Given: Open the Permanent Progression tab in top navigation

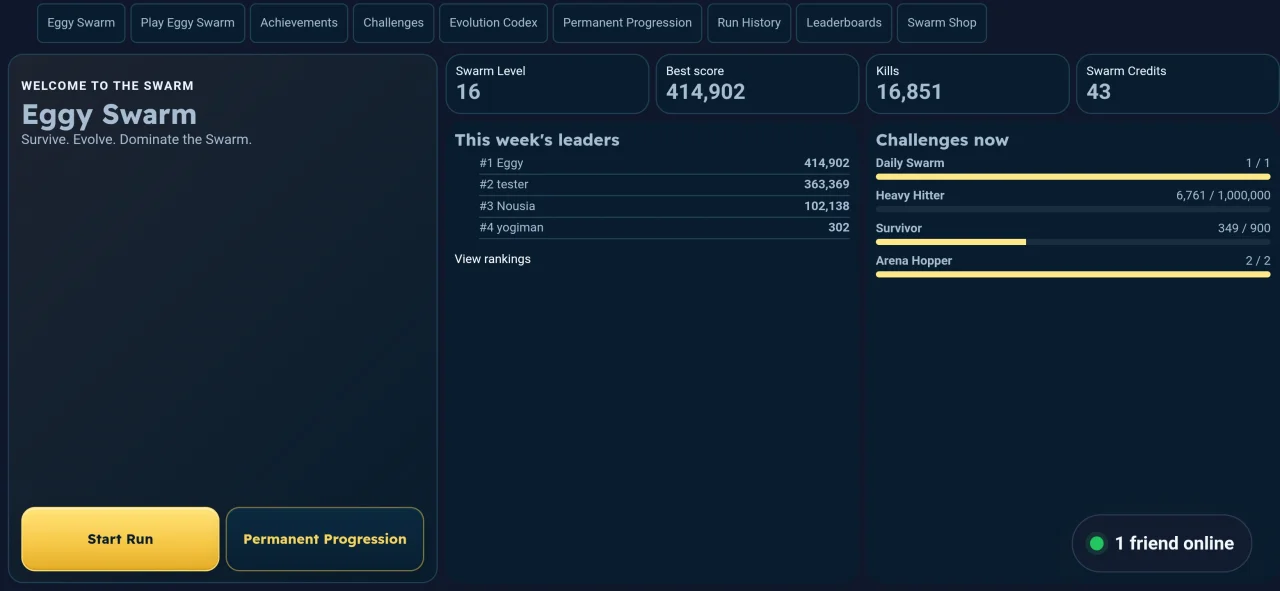Looking at the screenshot, I should (x=627, y=23).
